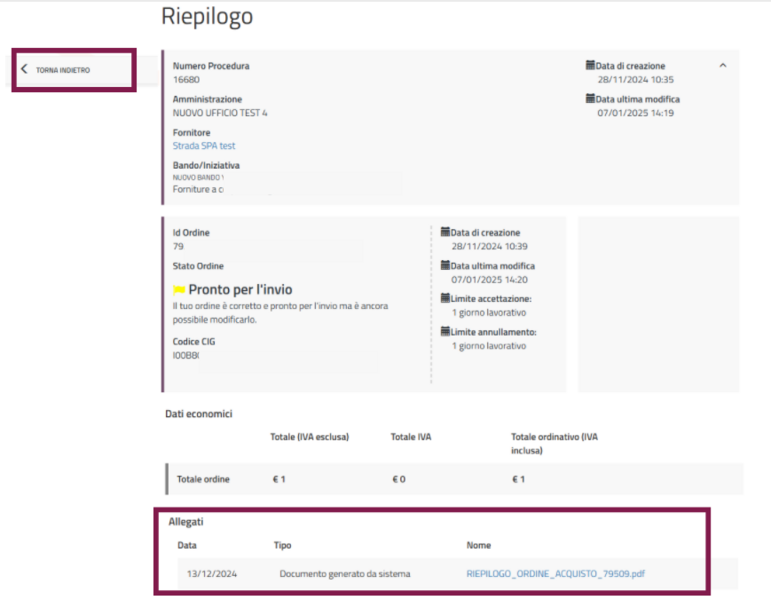The width and height of the screenshot is (771, 600).
Task: Click the Riepilogo page heading
Action: (207, 17)
